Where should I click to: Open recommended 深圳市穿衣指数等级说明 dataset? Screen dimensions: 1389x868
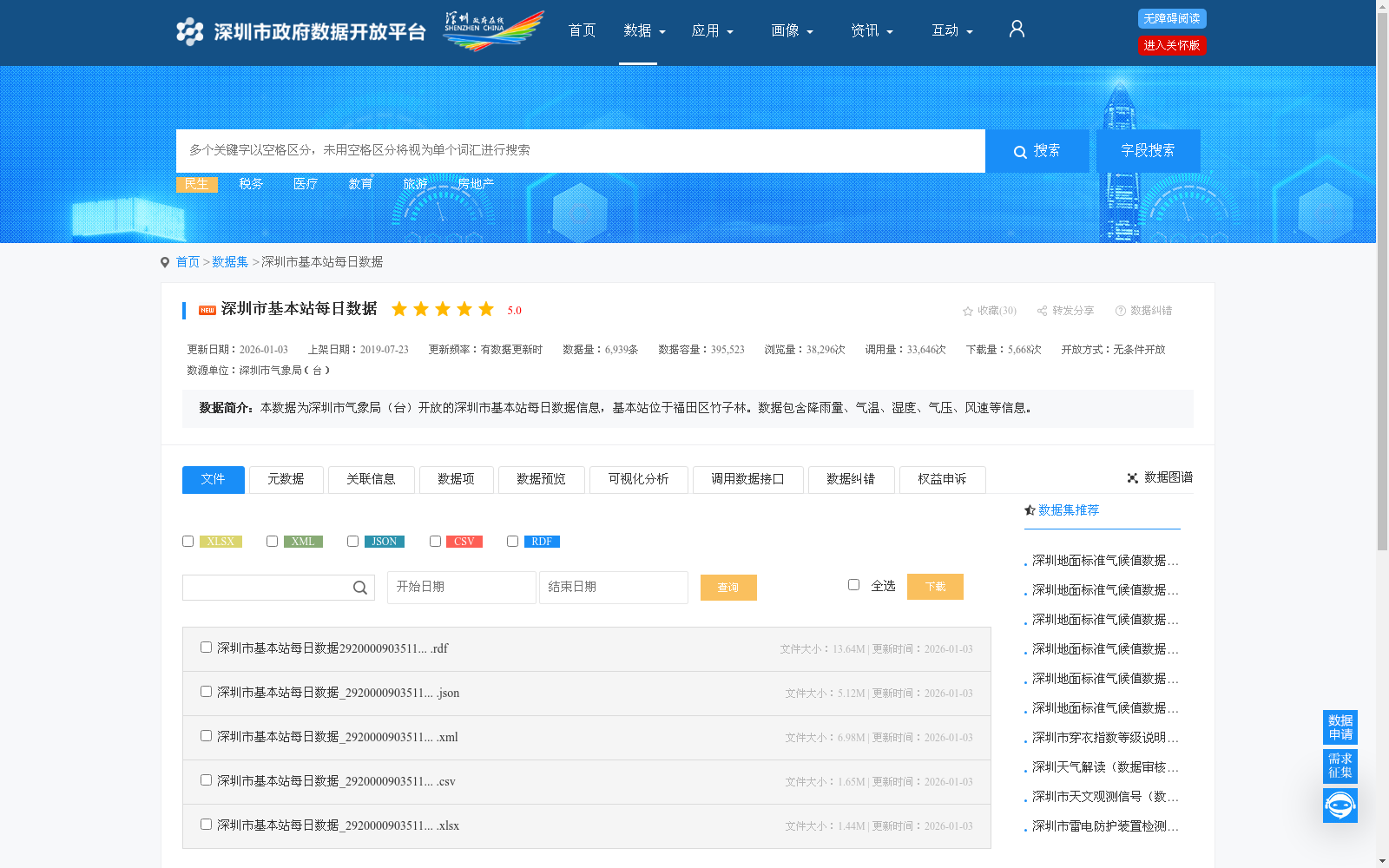coord(1105,738)
